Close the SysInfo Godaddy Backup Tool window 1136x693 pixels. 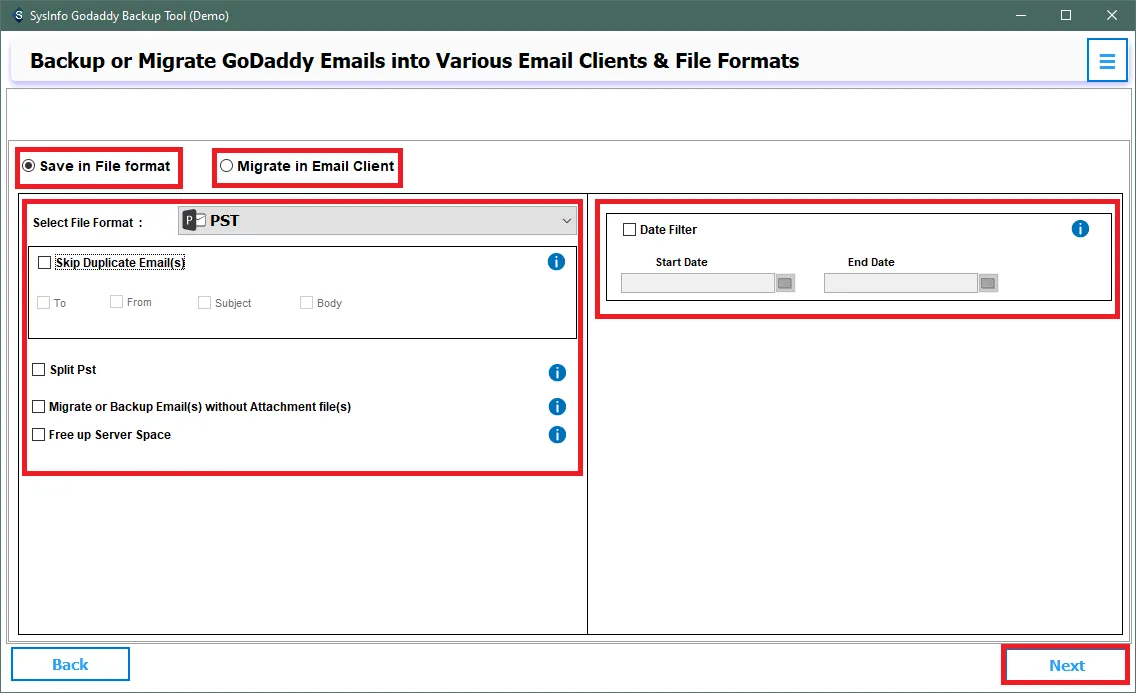[1112, 15]
